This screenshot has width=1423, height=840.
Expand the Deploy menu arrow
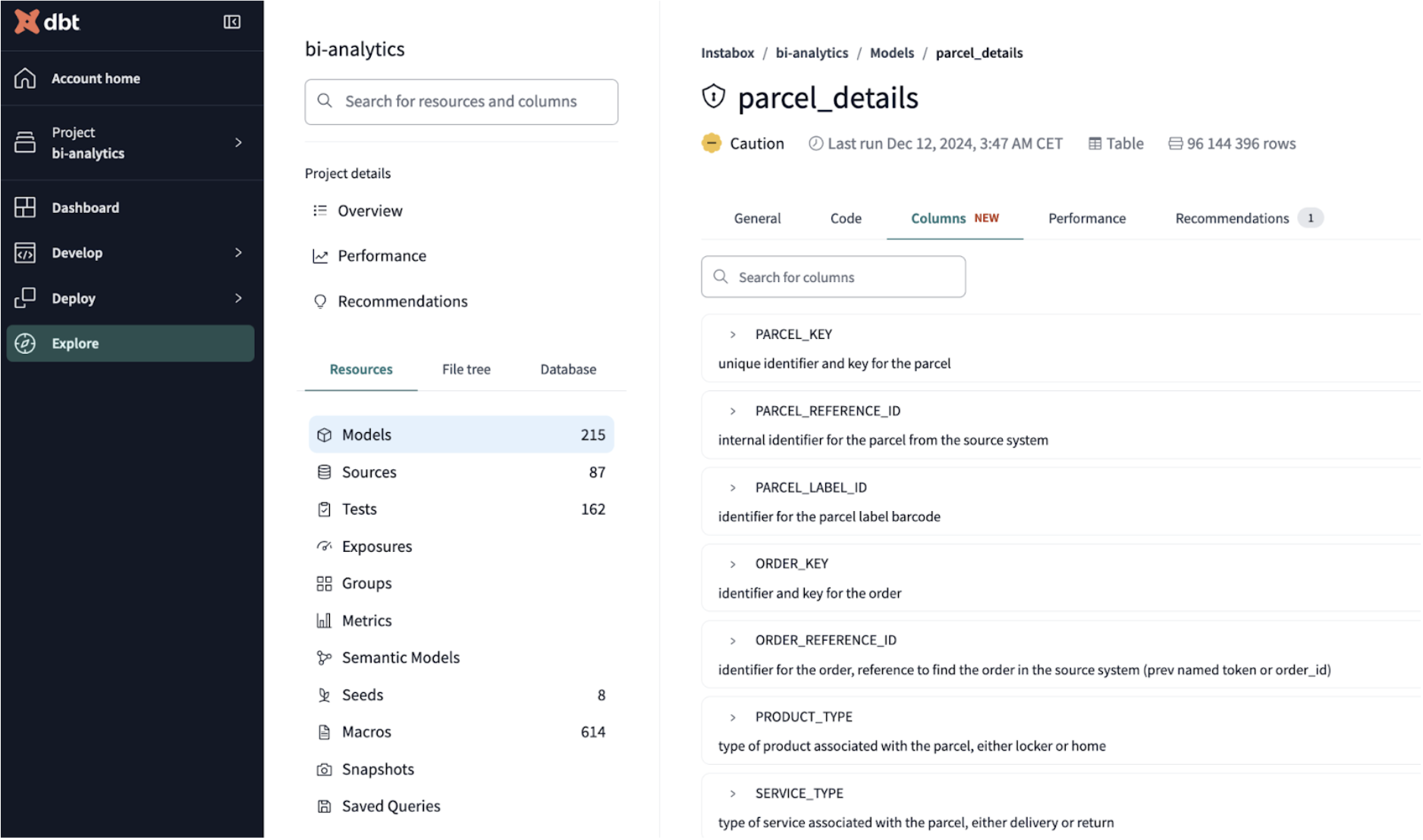point(238,298)
